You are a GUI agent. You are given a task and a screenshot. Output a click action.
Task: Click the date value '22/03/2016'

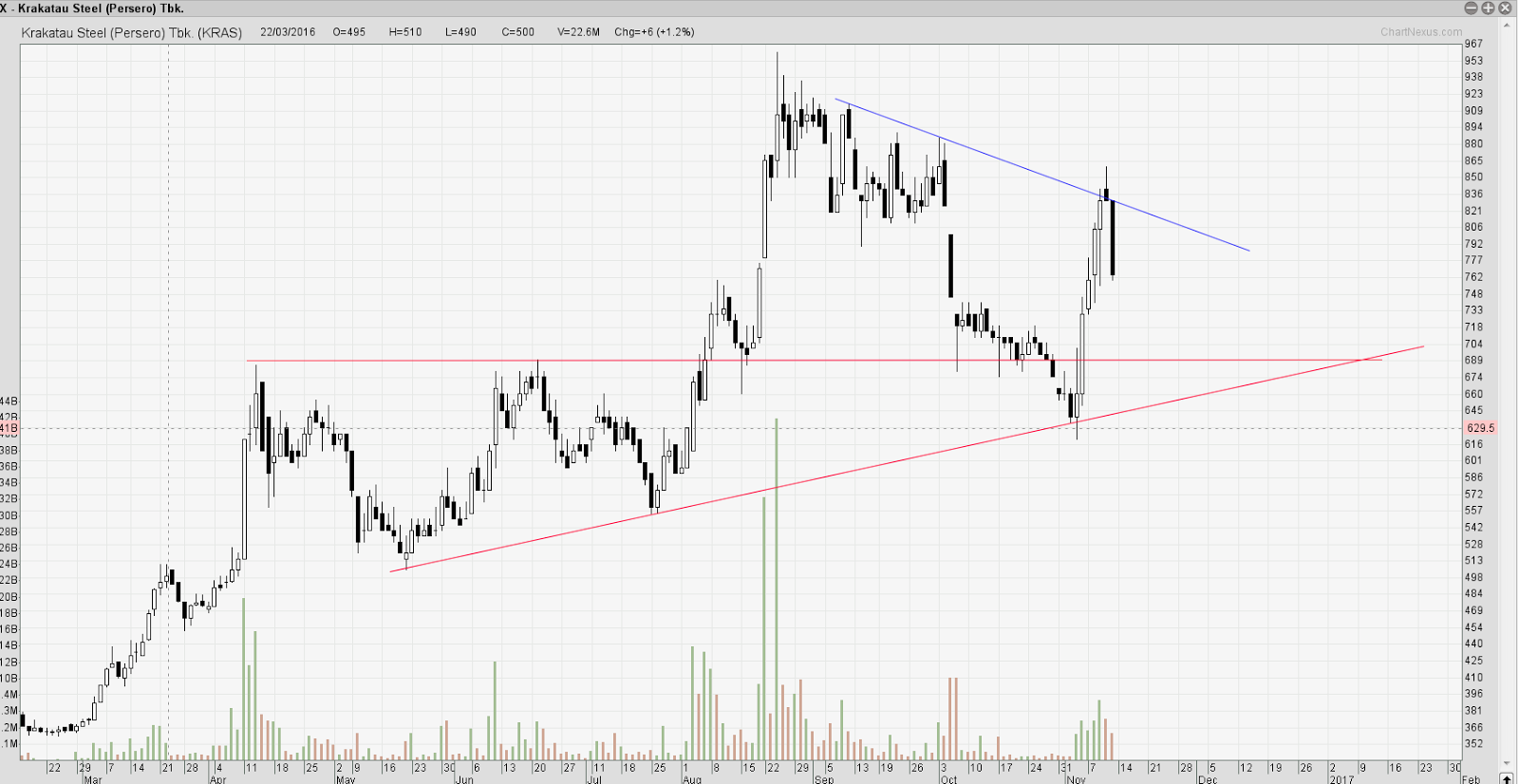click(x=288, y=32)
